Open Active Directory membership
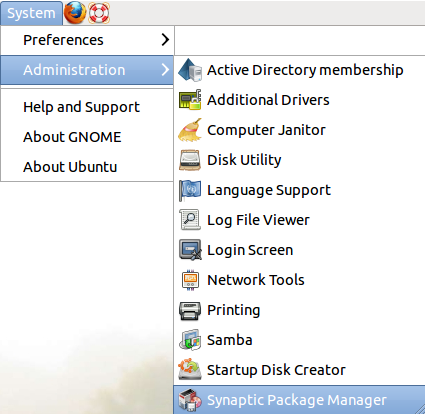Screen dimensions: 425x414 click(300, 70)
